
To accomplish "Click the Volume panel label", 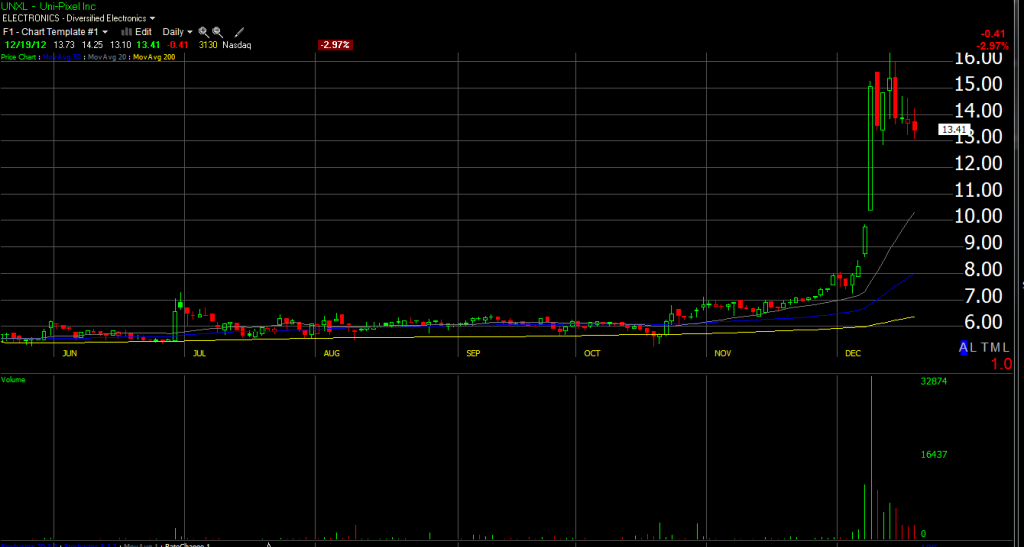I will [14, 380].
